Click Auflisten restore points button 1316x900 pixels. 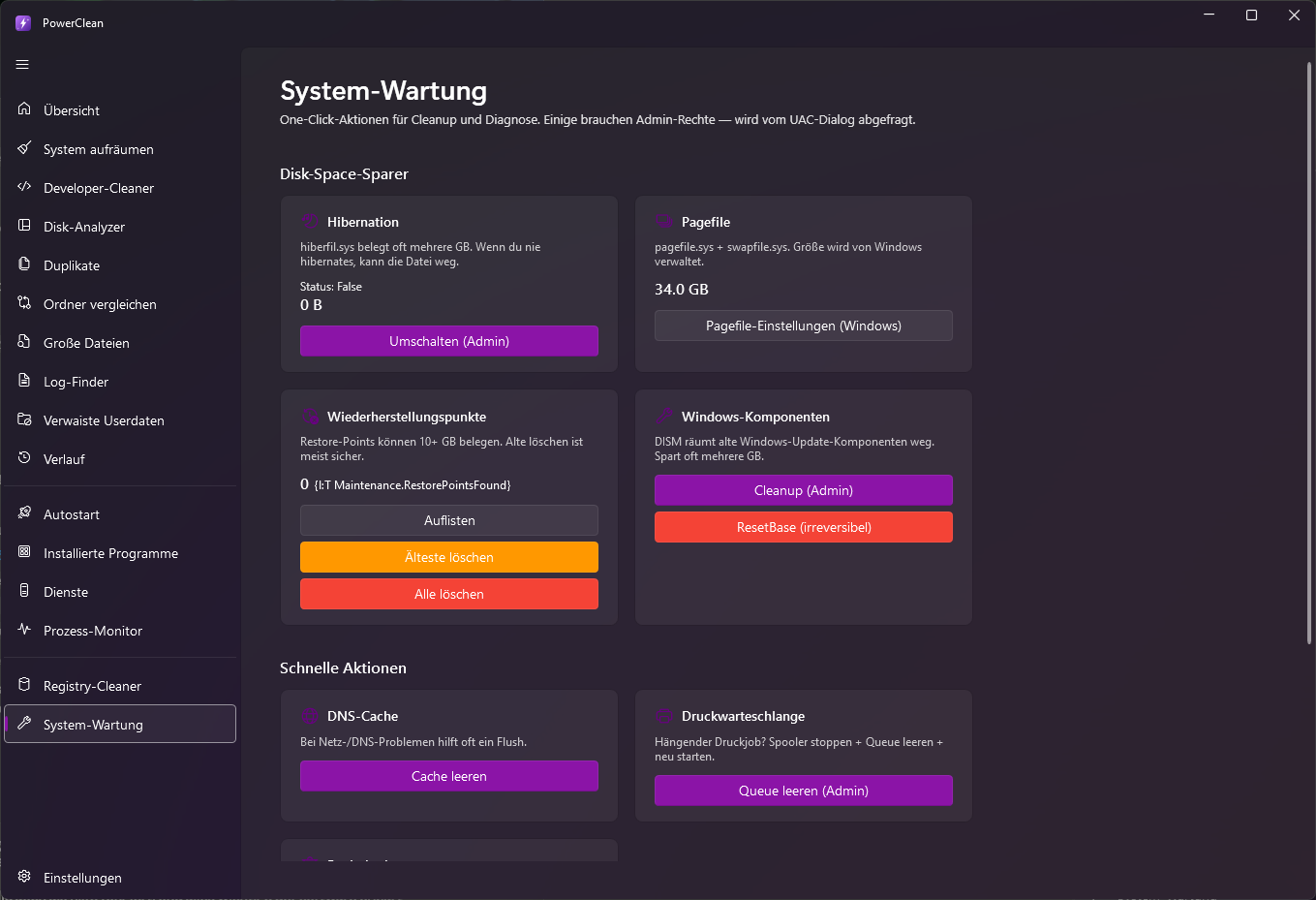(x=449, y=520)
